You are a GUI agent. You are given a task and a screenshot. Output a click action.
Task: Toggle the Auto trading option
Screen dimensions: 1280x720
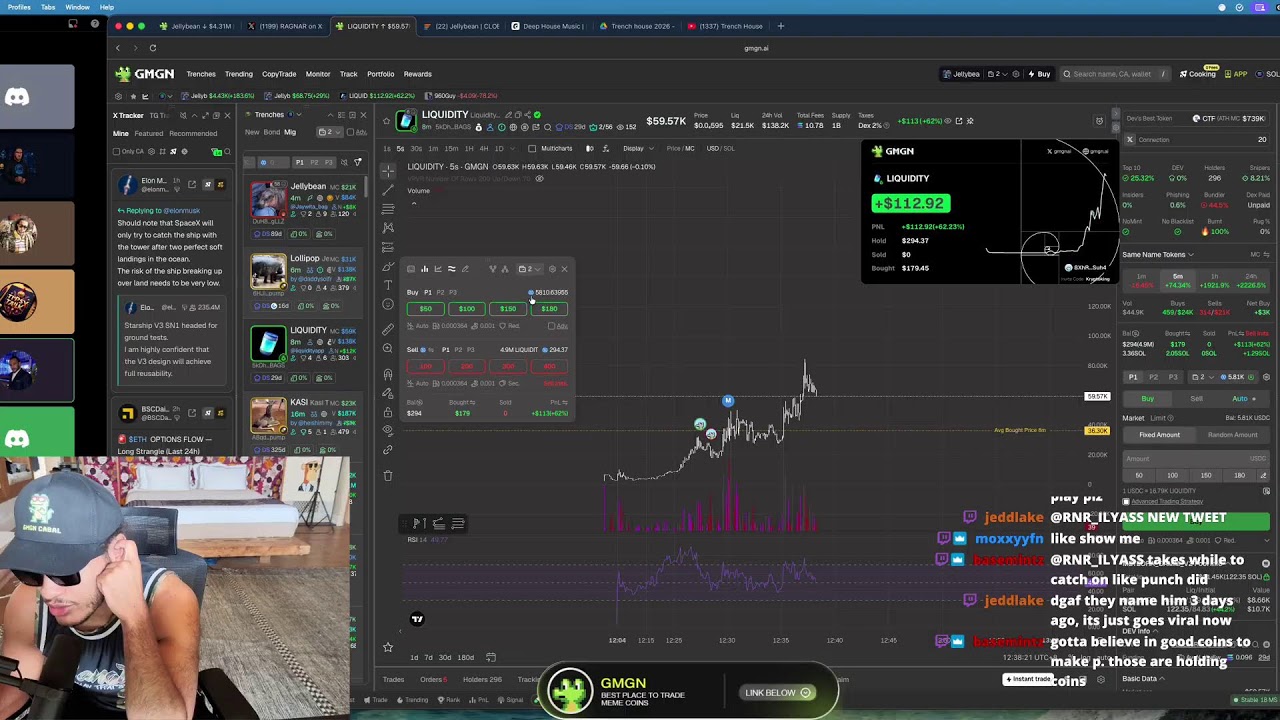coord(1245,399)
